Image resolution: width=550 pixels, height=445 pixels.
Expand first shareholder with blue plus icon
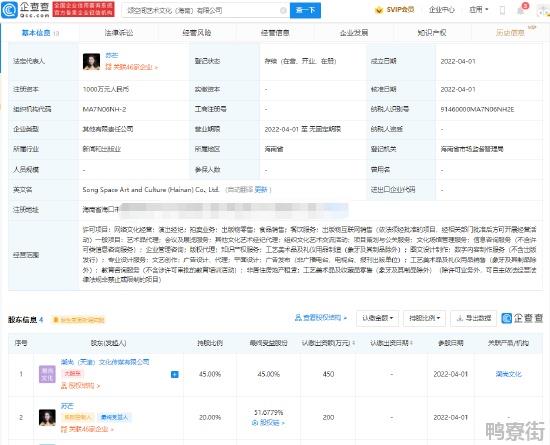pos(175,375)
